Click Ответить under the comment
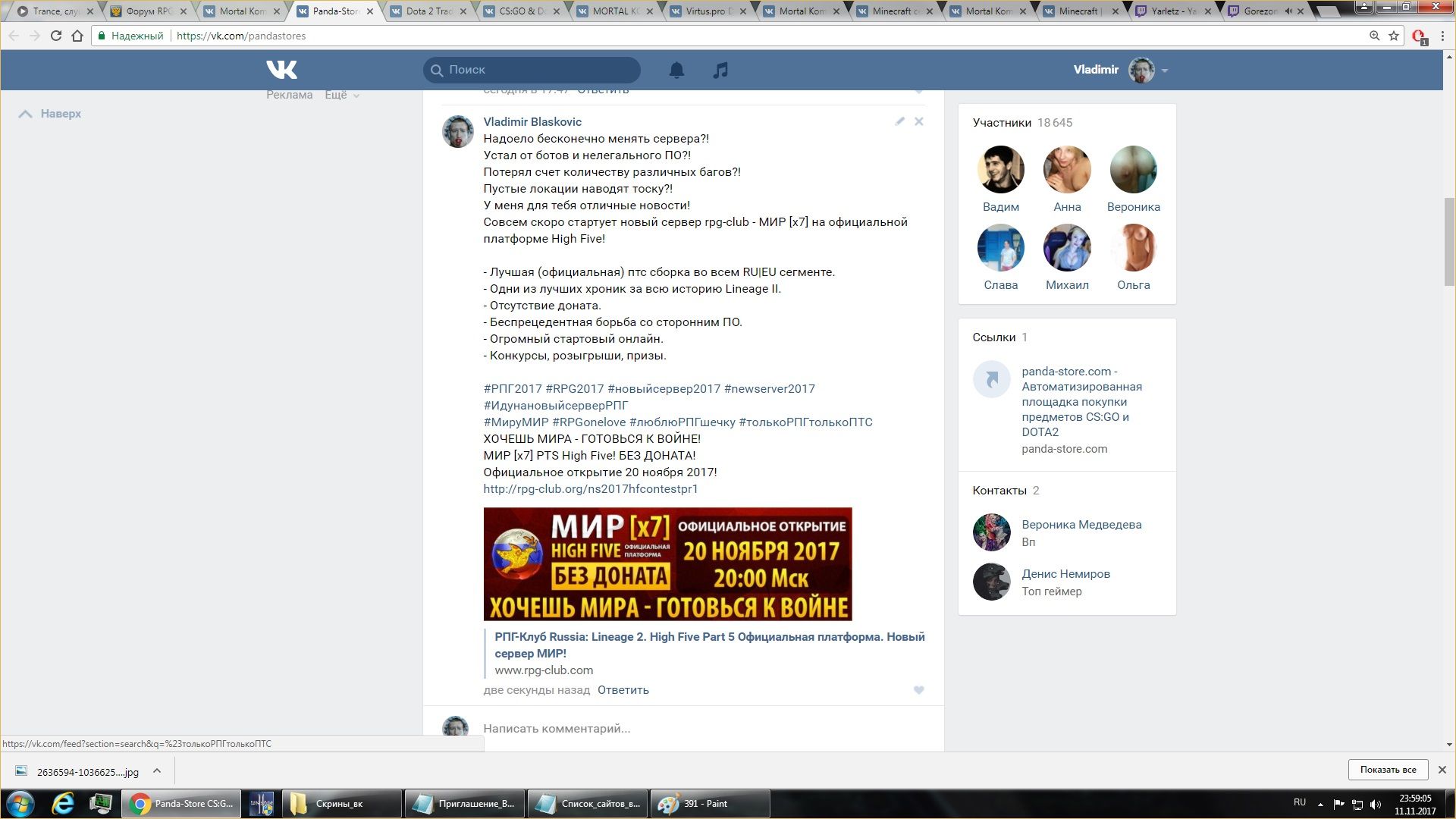 [623, 690]
